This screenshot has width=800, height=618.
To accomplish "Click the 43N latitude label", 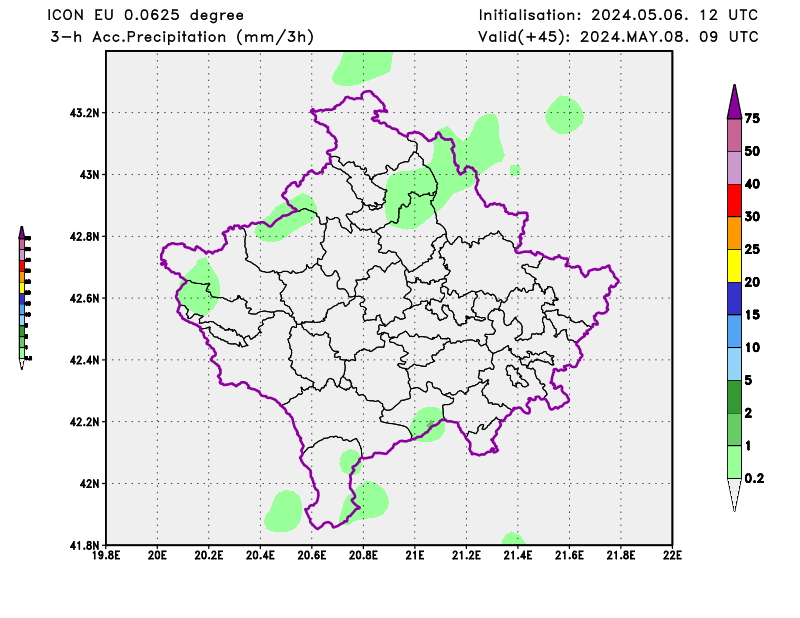I will (92, 175).
